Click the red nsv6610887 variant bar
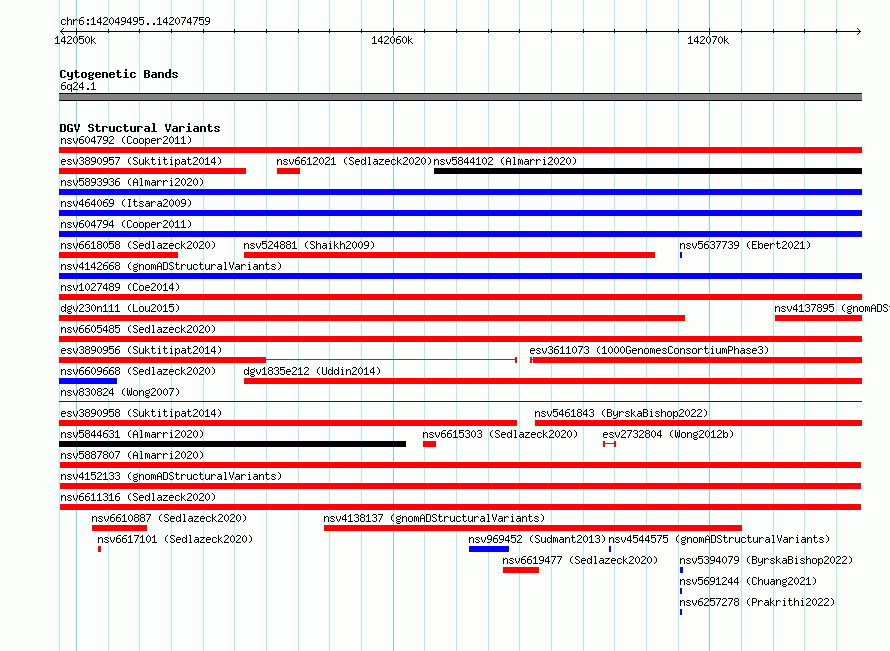The image size is (890, 651). [x=119, y=528]
